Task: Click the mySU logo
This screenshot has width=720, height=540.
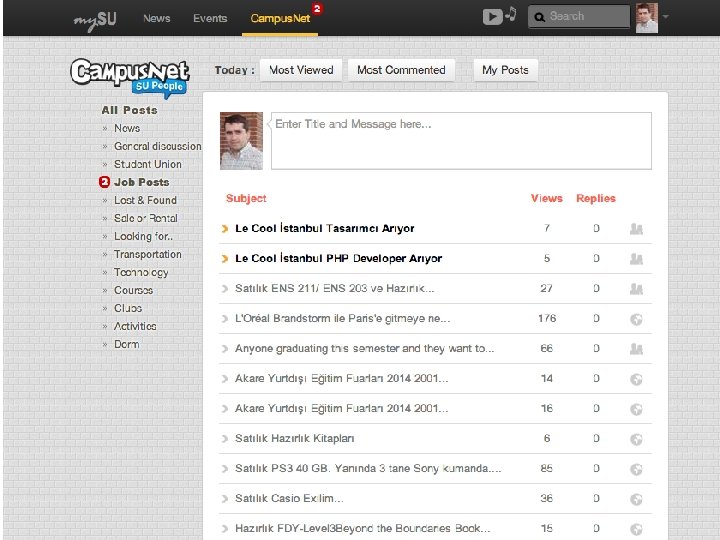Action: [95, 20]
